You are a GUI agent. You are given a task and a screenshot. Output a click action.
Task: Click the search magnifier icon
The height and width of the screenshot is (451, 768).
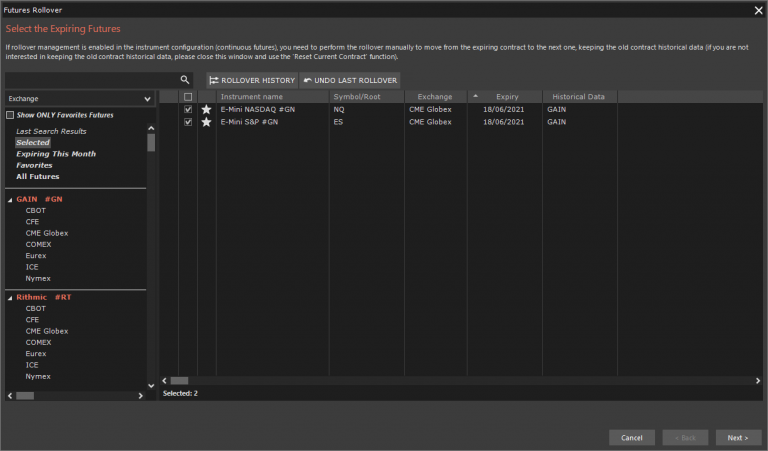(185, 80)
